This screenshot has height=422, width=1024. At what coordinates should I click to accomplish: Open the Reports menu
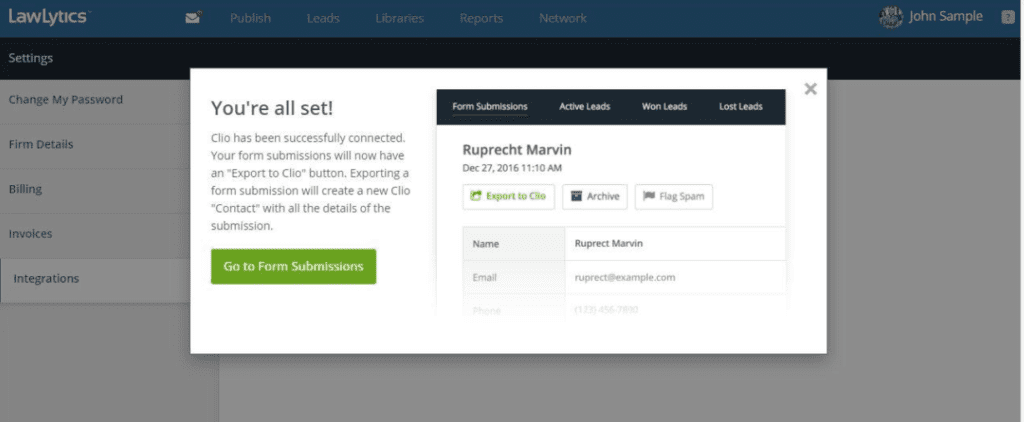click(481, 18)
